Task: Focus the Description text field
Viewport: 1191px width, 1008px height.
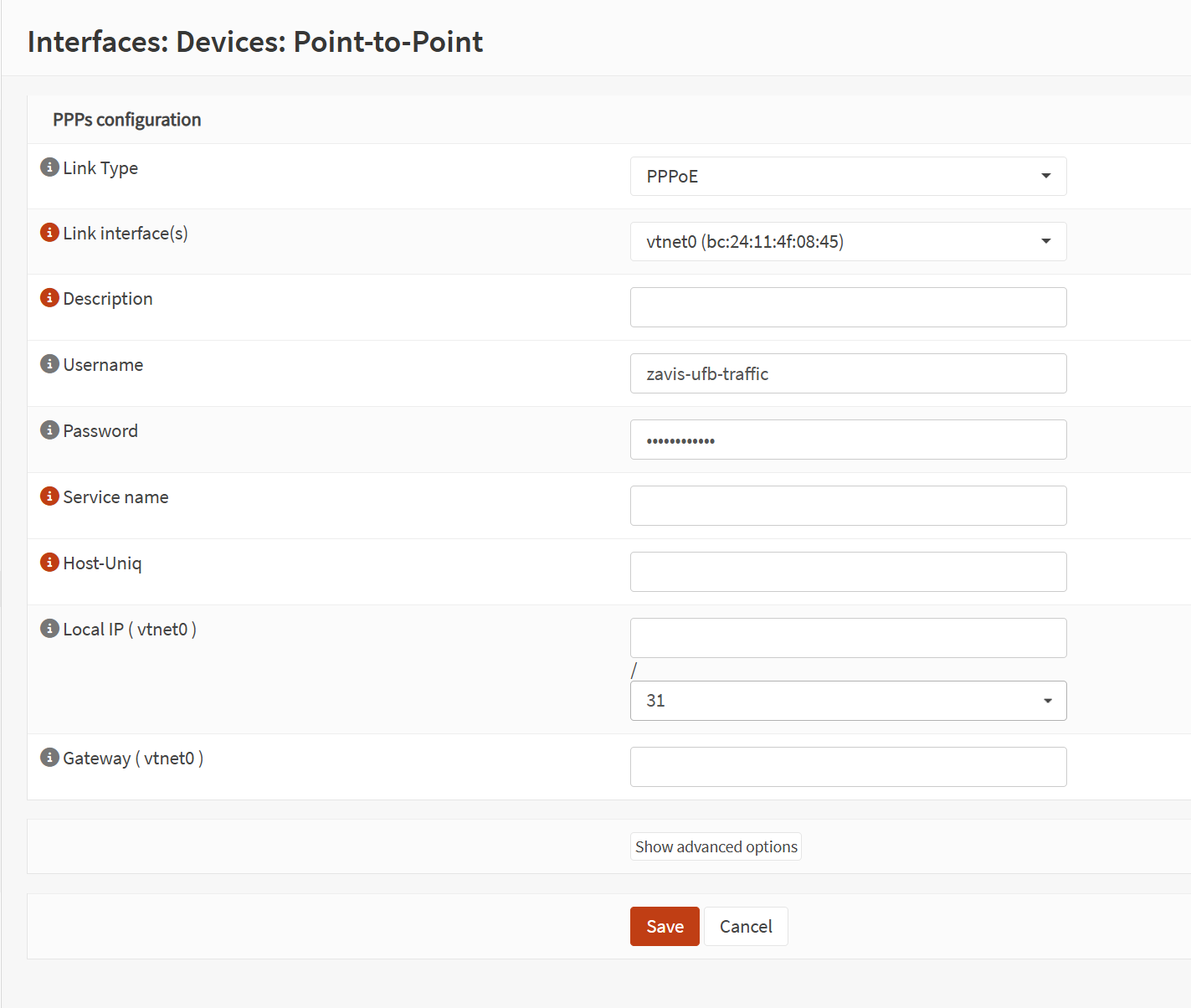Action: (x=847, y=307)
